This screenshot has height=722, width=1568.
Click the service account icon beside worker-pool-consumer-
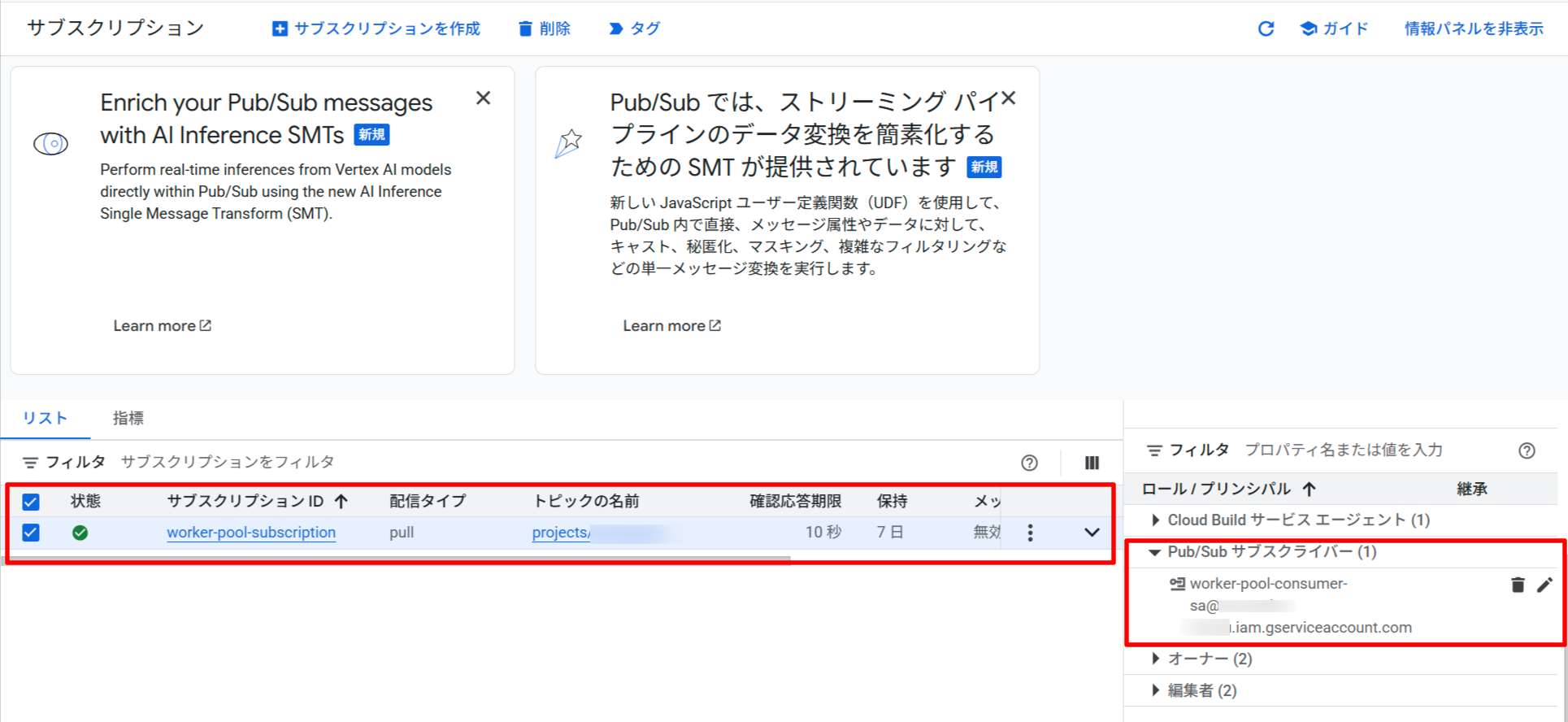(1177, 584)
